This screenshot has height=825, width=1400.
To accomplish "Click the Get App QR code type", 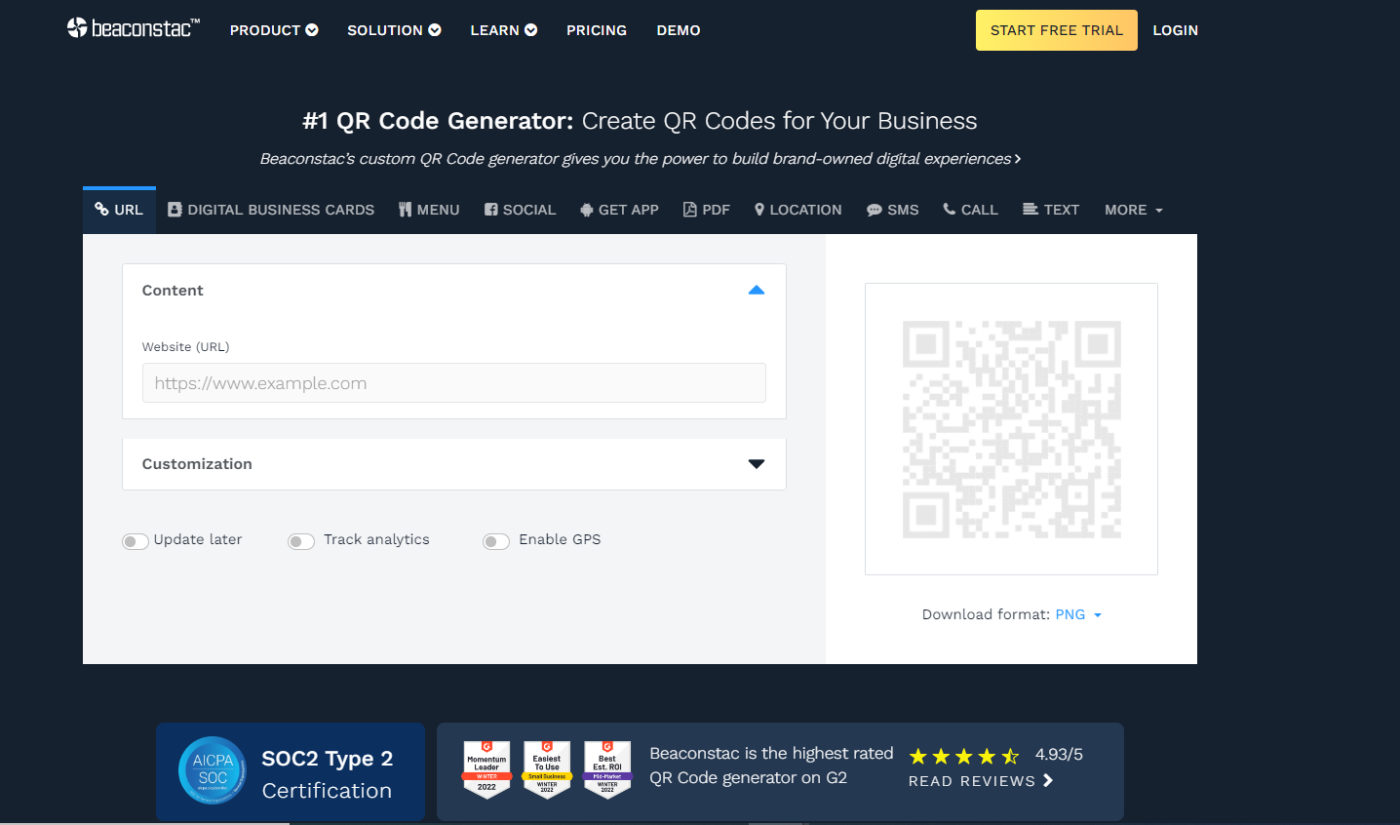I will pyautogui.click(x=619, y=209).
